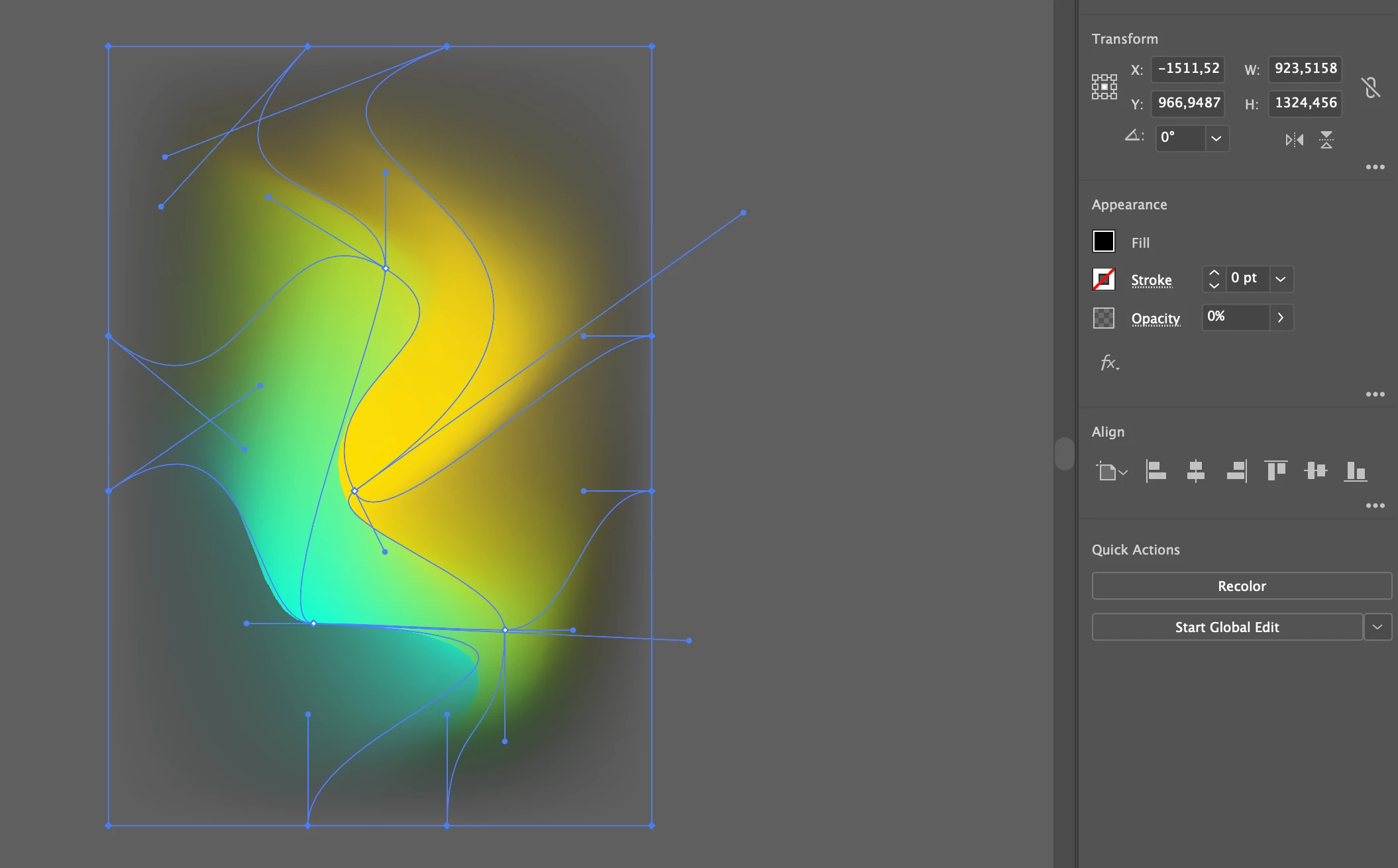The height and width of the screenshot is (868, 1398).
Task: Click Vertical Align Top icon
Action: tap(1275, 471)
